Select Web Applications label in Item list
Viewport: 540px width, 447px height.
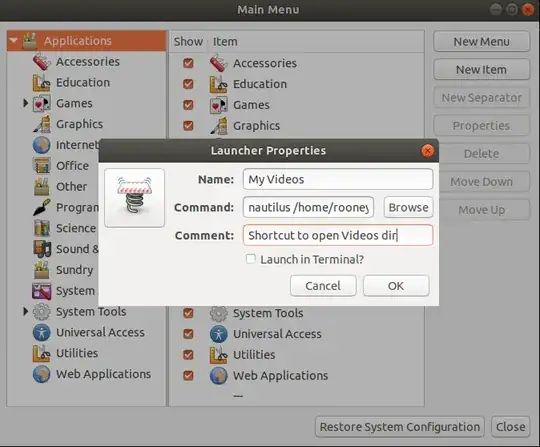click(280, 376)
